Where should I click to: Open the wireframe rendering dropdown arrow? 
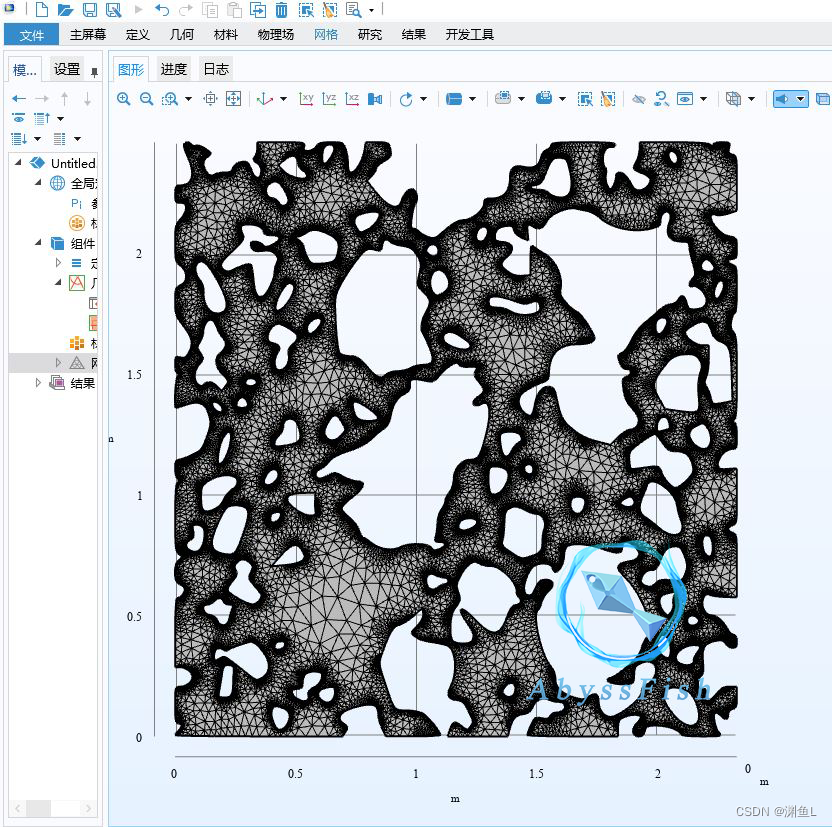pyautogui.click(x=751, y=99)
